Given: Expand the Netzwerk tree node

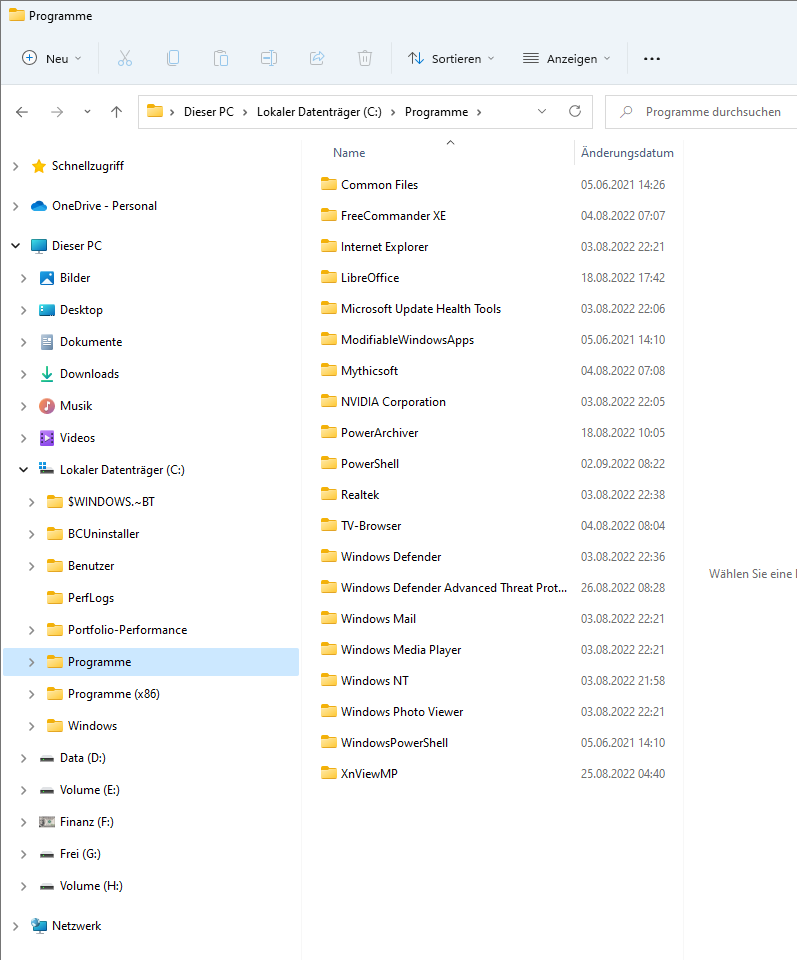Looking at the screenshot, I should 16,926.
